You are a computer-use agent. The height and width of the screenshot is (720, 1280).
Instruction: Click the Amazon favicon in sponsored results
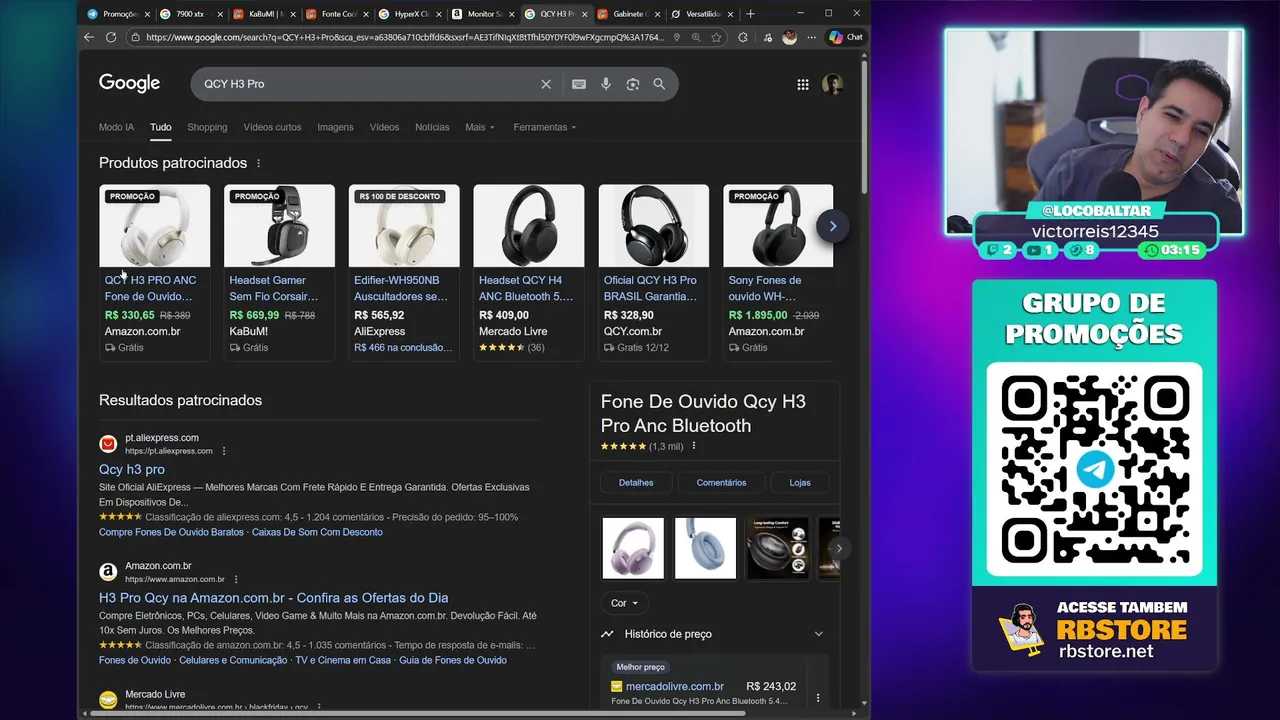(108, 572)
